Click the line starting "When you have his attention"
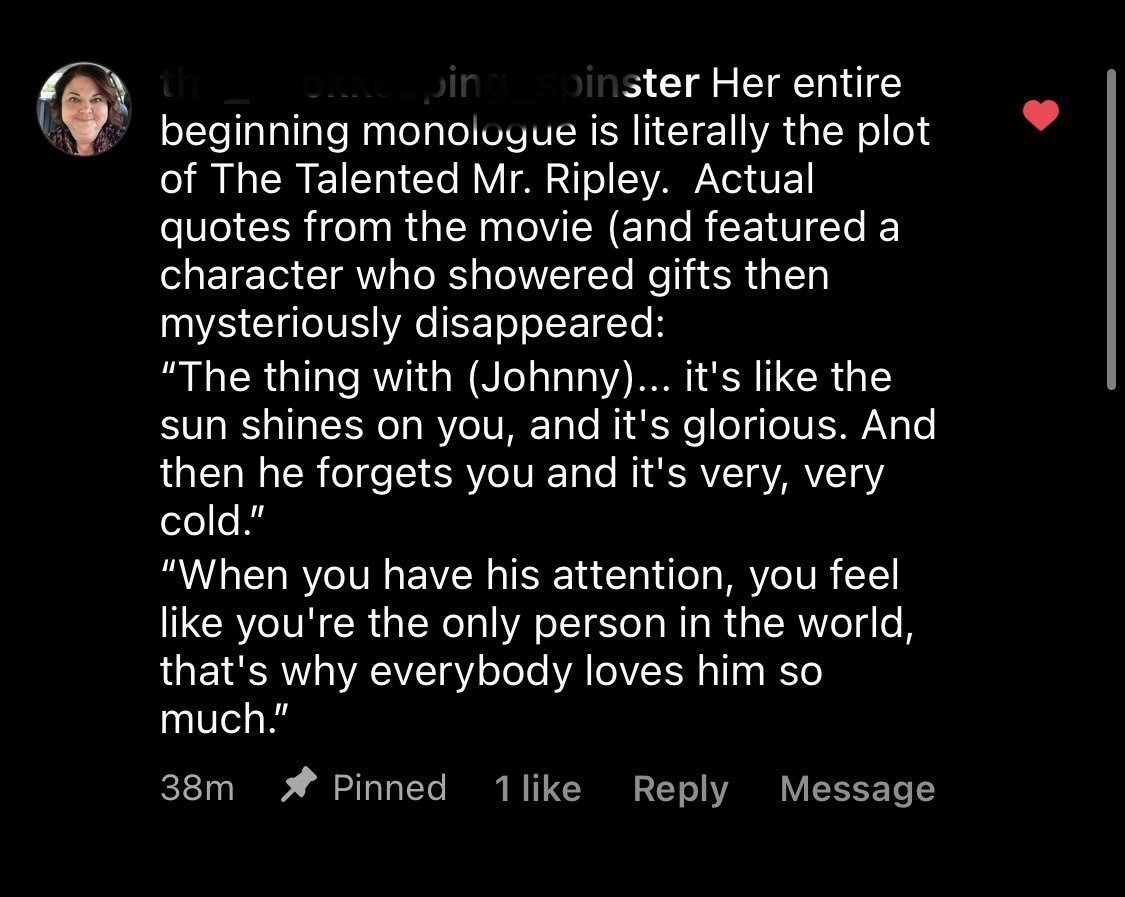 pos(530,575)
